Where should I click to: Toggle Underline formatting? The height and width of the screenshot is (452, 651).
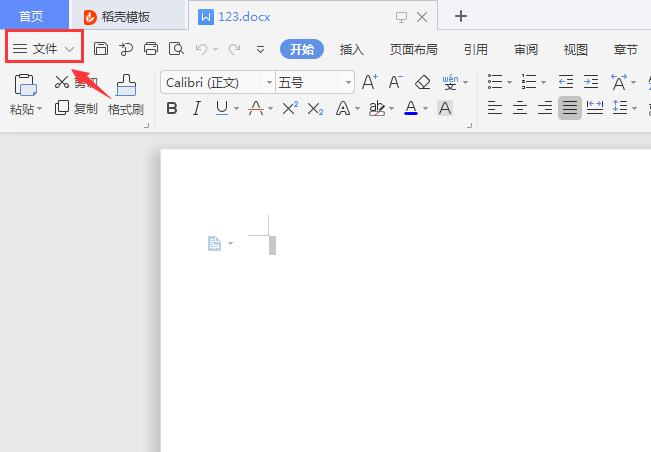[222, 108]
